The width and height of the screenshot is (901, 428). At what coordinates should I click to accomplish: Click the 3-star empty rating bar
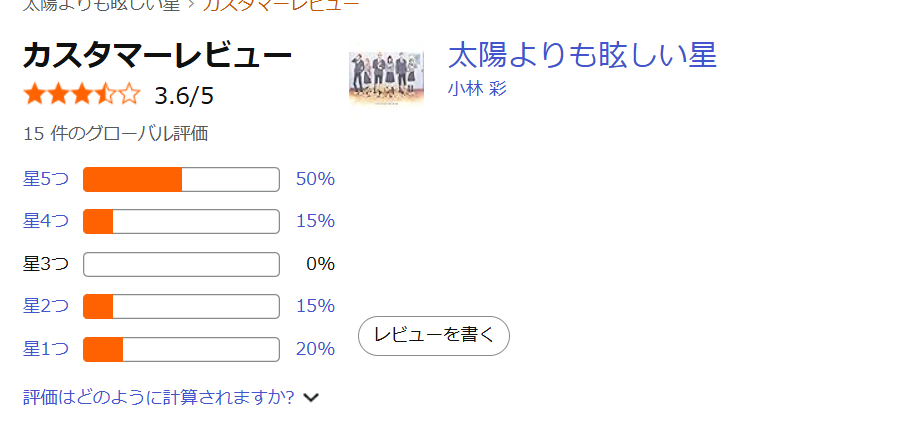click(181, 264)
